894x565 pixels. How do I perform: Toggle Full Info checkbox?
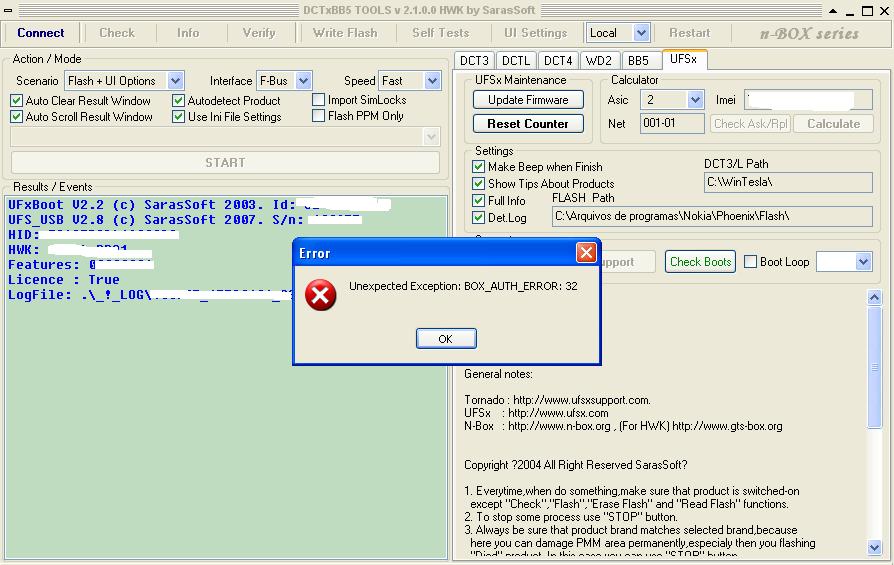click(x=478, y=201)
